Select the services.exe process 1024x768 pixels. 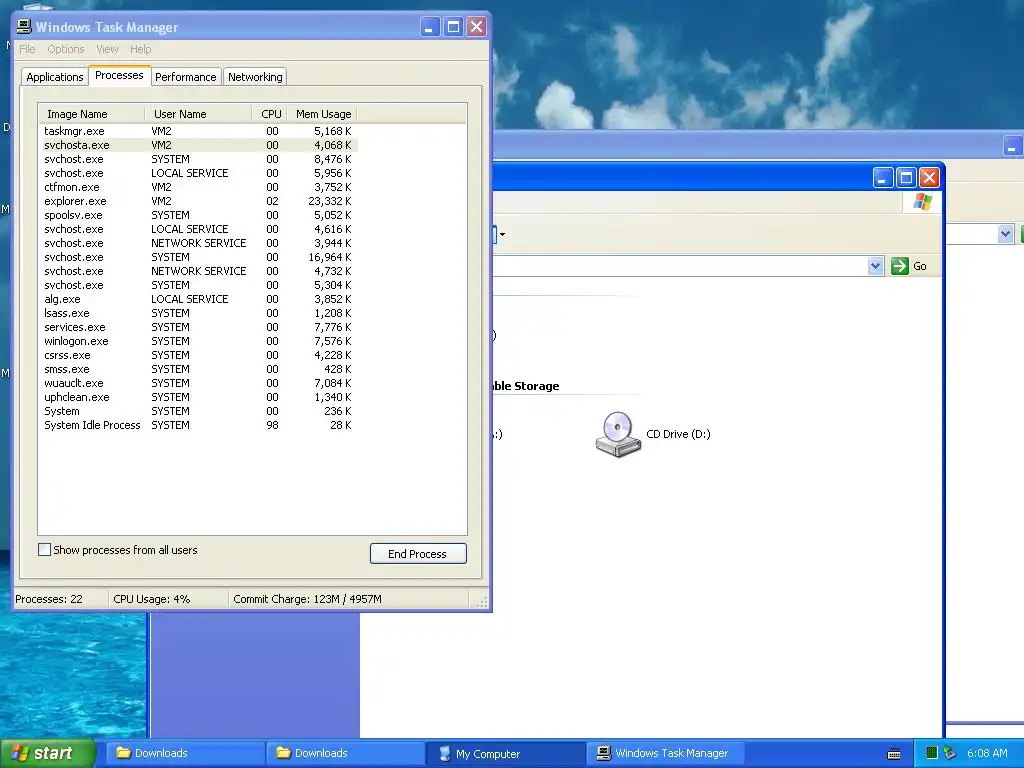(198, 327)
